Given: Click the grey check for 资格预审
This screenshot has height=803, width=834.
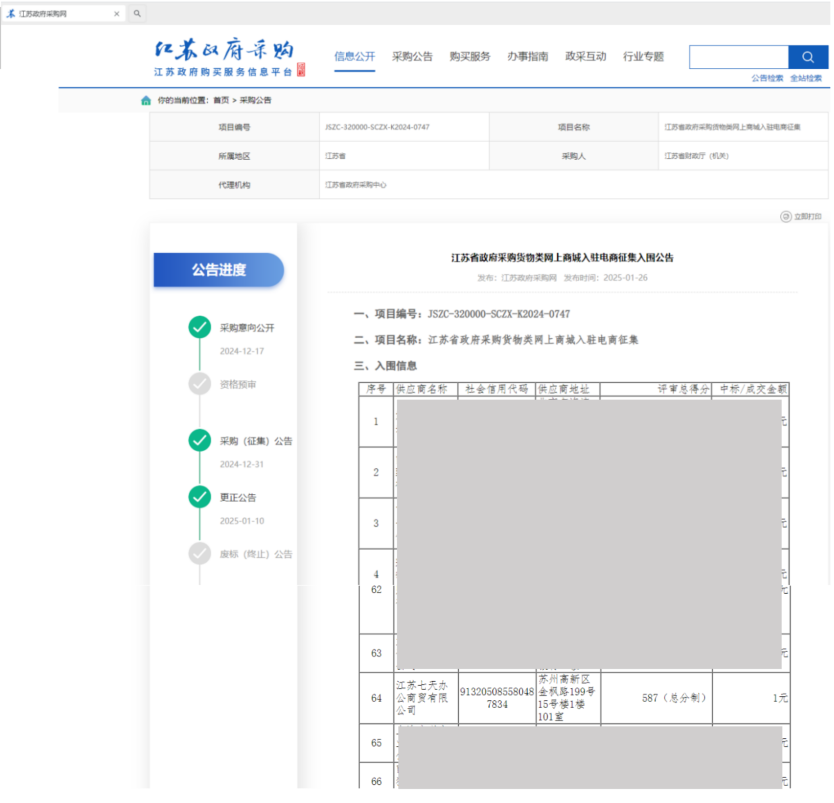Looking at the screenshot, I should 199,384.
